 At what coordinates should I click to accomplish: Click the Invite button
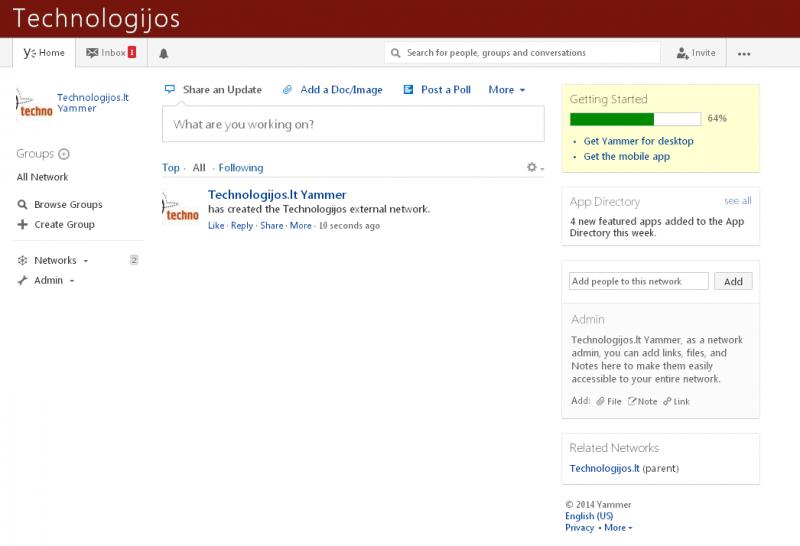click(696, 53)
